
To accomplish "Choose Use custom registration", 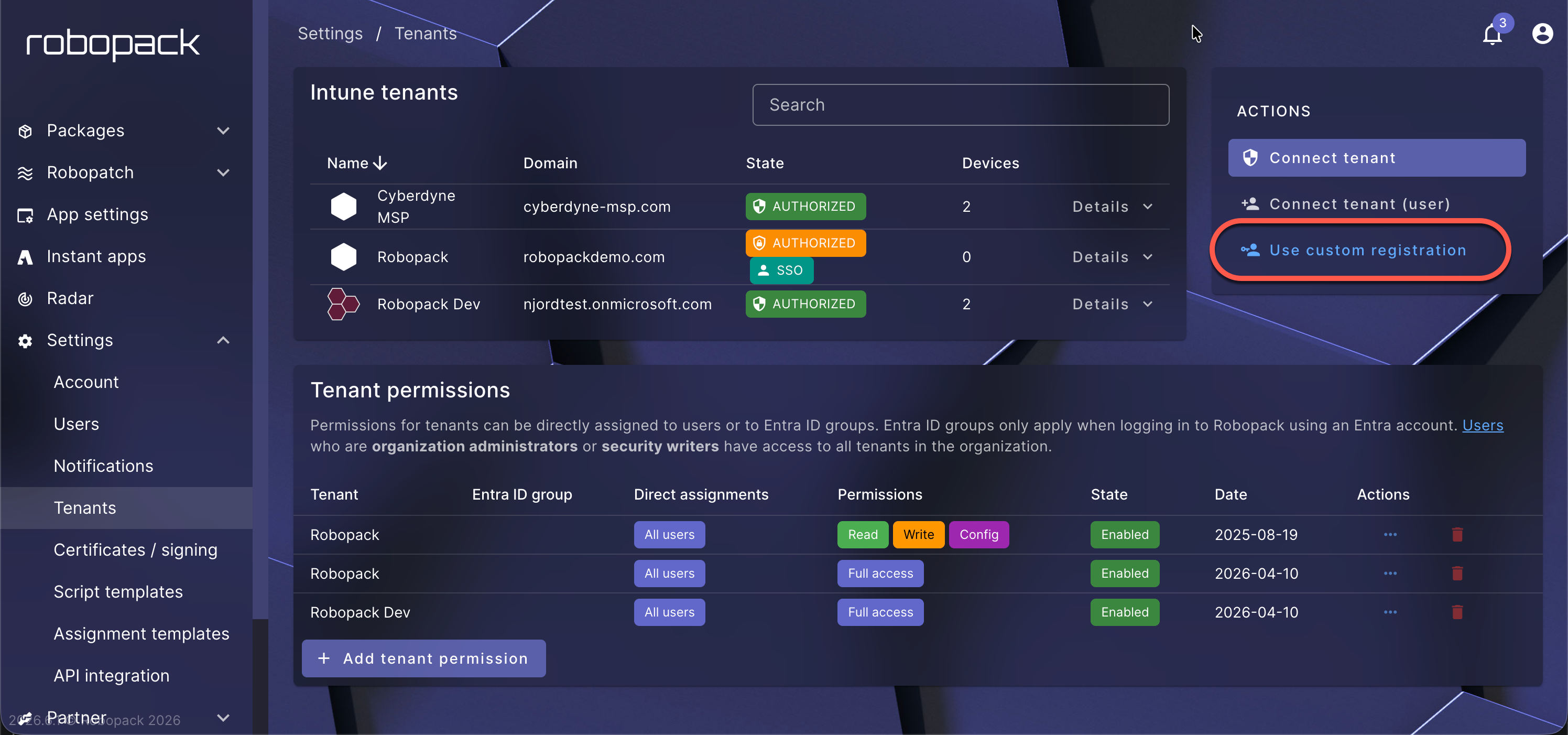I will [1354, 250].
